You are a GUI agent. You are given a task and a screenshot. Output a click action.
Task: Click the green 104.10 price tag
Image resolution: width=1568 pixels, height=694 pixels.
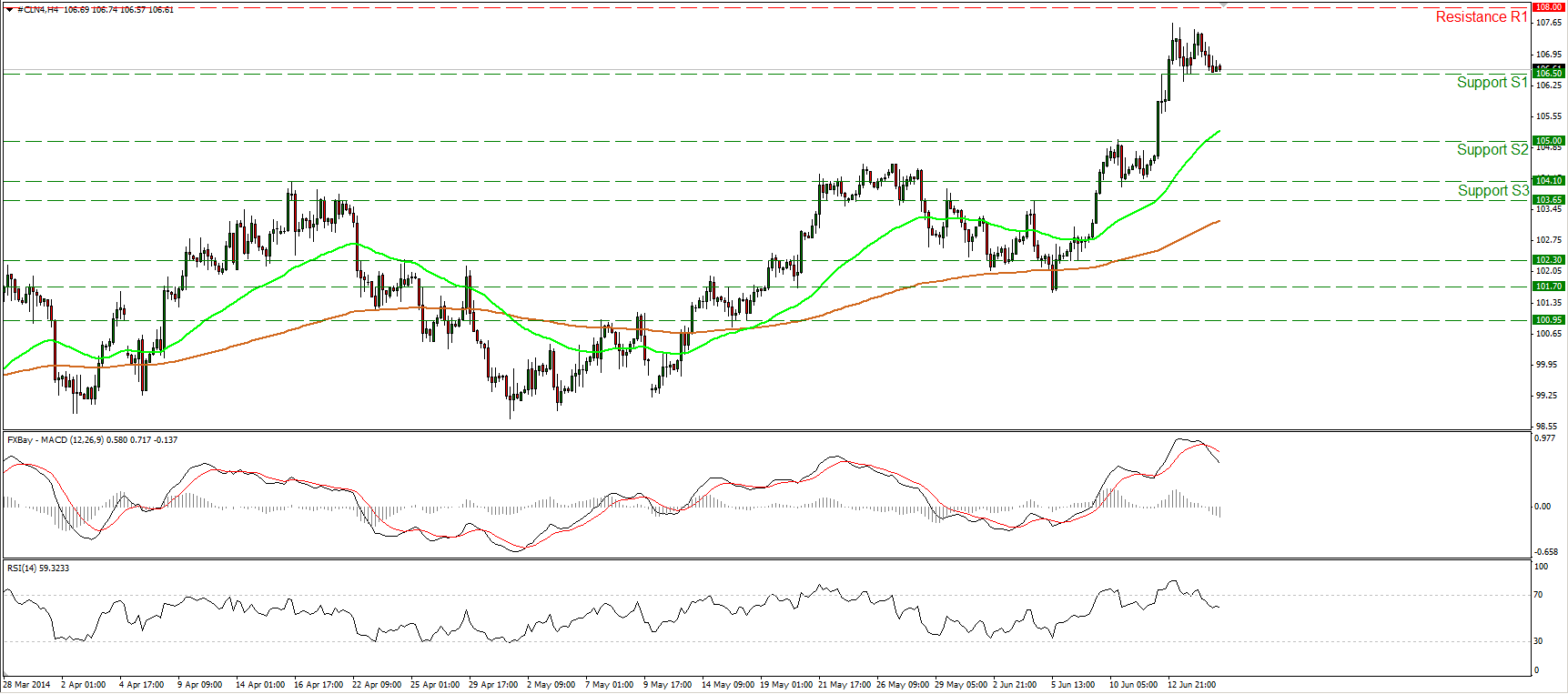pos(1549,181)
